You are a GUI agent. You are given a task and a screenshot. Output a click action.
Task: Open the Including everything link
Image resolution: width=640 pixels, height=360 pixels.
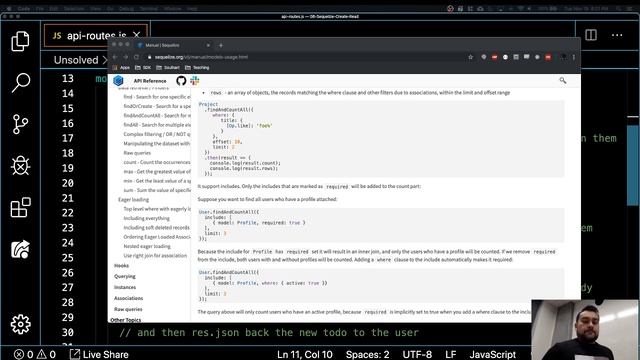click(x=147, y=218)
